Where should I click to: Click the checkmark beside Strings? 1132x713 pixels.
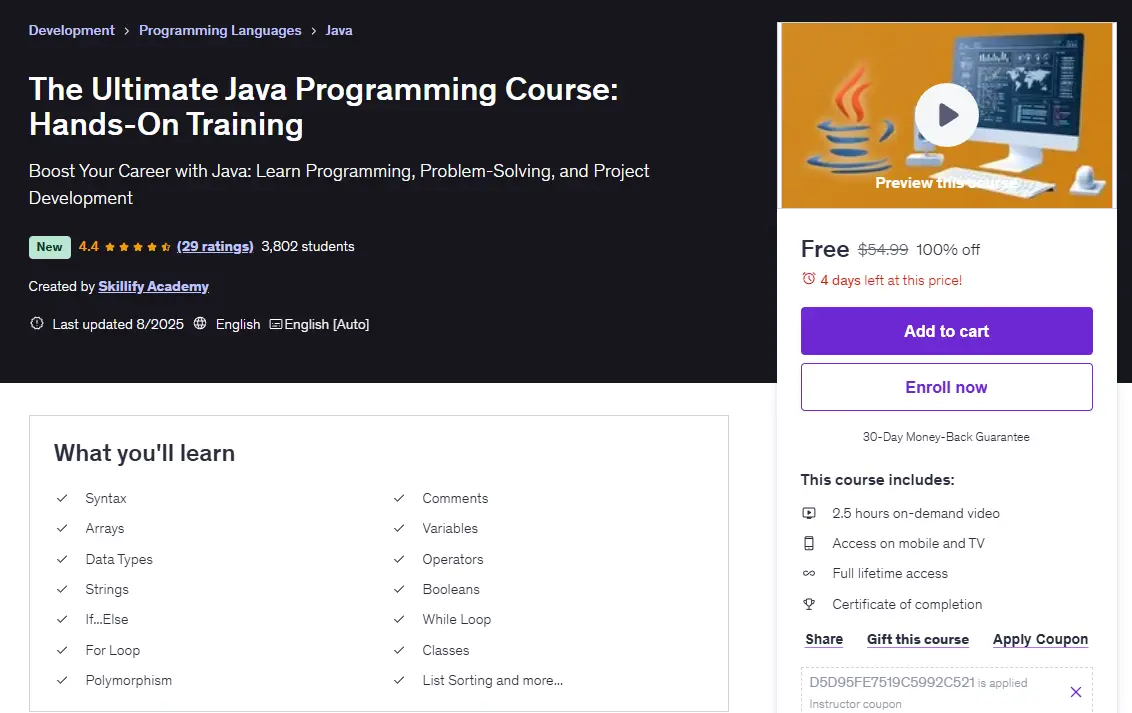pos(62,589)
